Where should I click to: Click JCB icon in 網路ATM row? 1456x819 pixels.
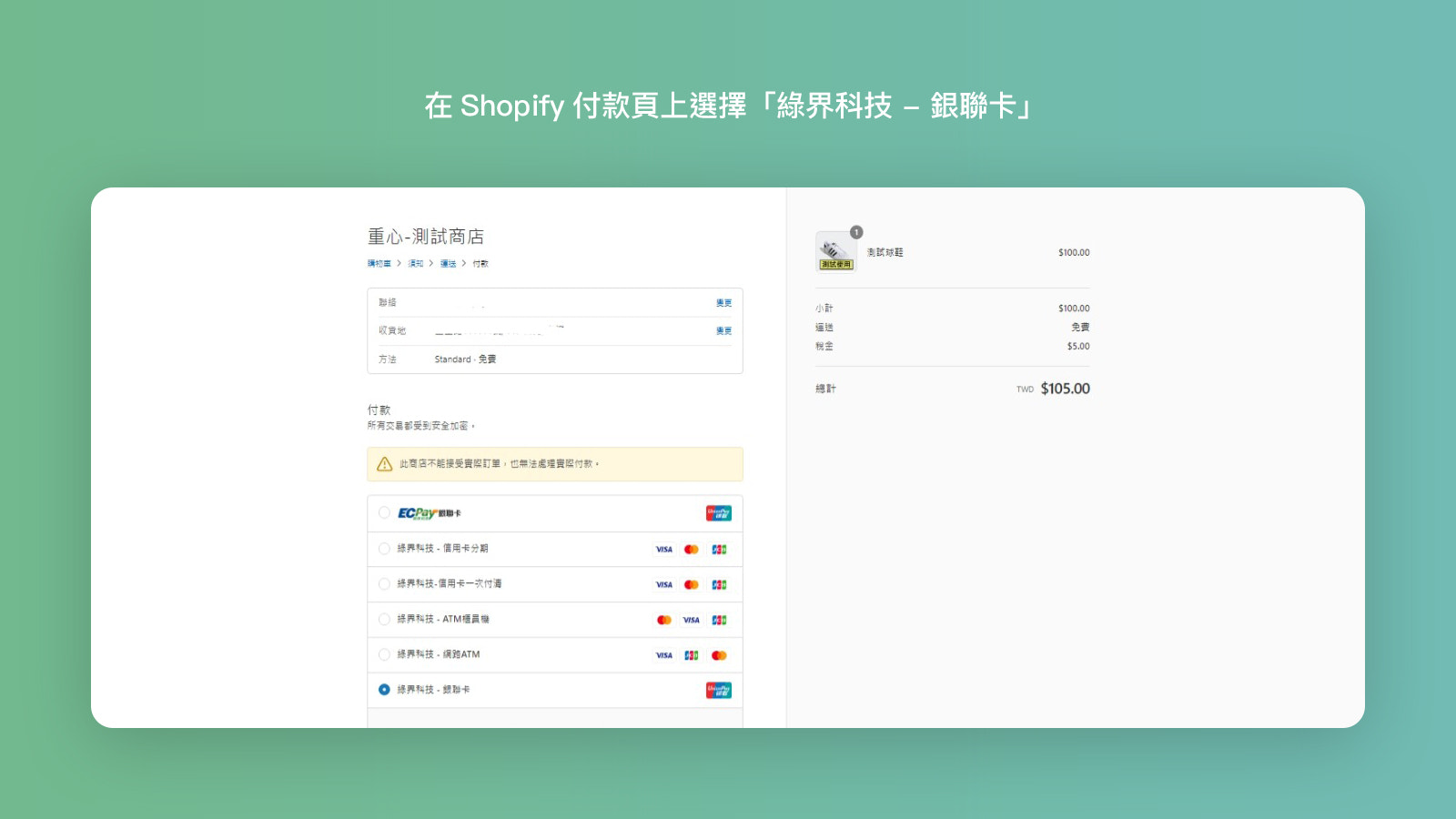692,655
